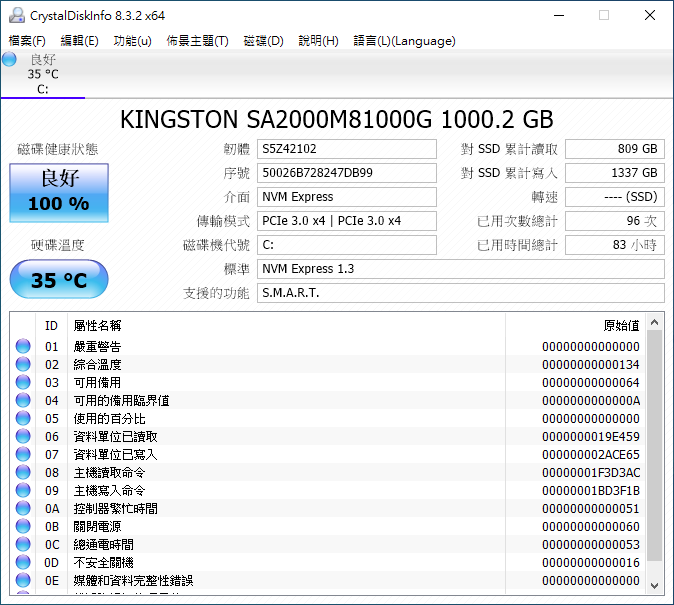Image resolution: width=674 pixels, height=605 pixels.
Task: Select the row 資料單位已讀取
Action: (x=328, y=436)
